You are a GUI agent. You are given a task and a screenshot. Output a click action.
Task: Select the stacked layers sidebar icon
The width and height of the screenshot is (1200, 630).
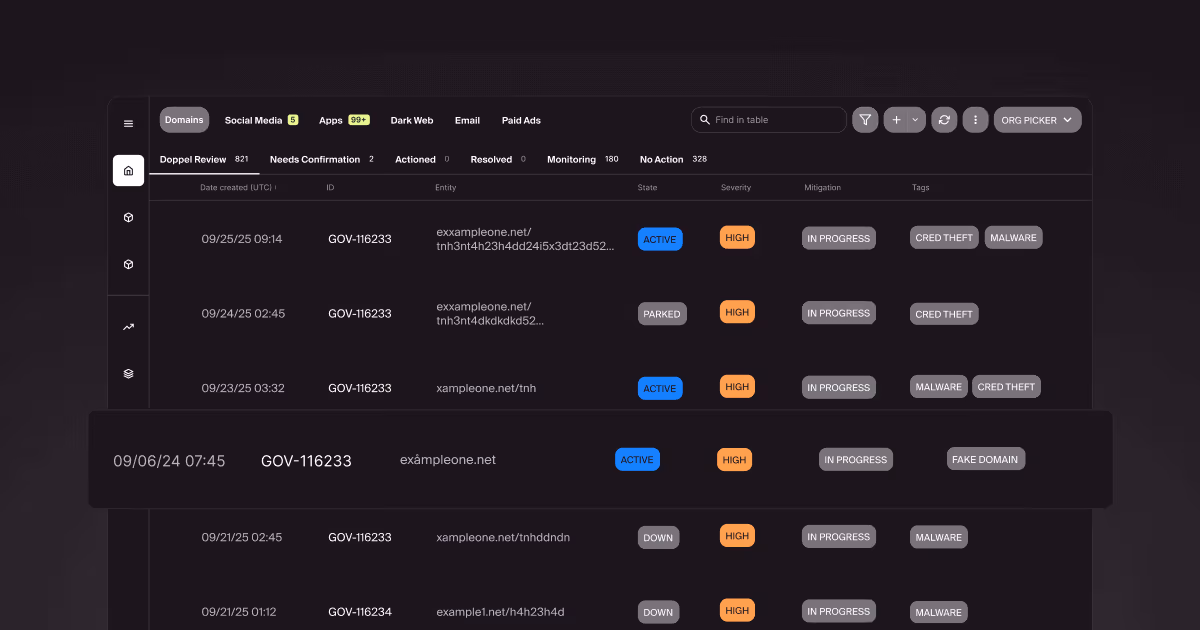point(128,374)
